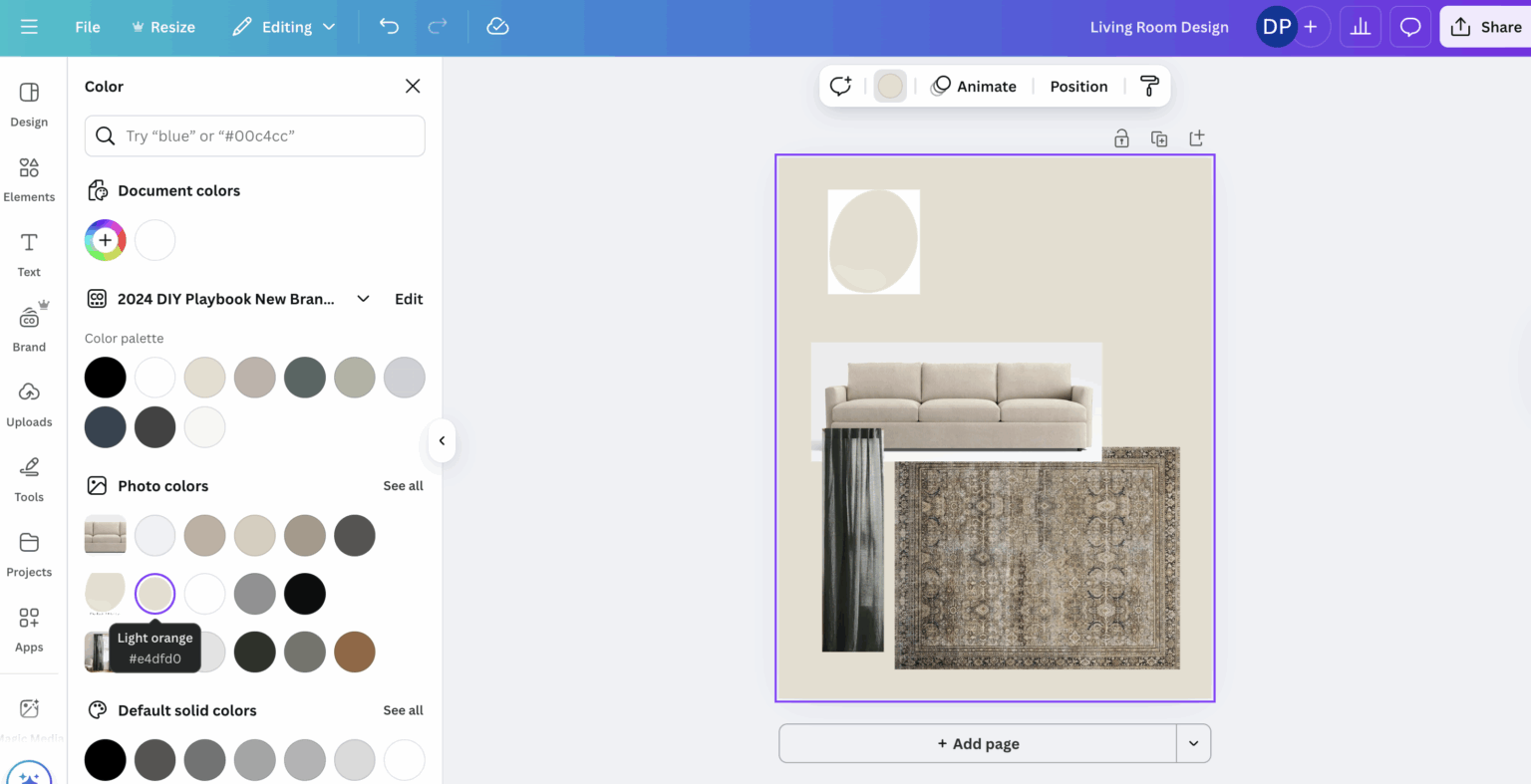Open the Apps sidebar panel
This screenshot has width=1531, height=784.
[29, 630]
